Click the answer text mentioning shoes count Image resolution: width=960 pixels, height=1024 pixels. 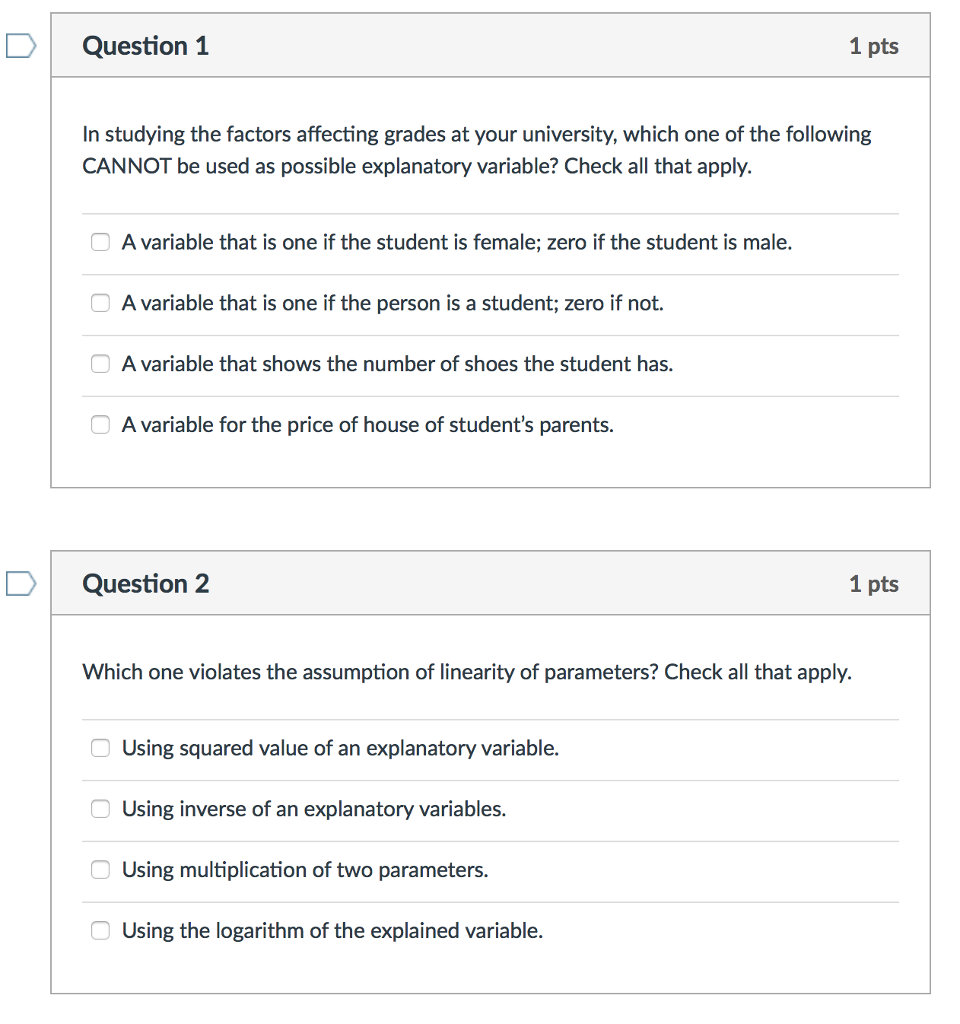pos(397,364)
